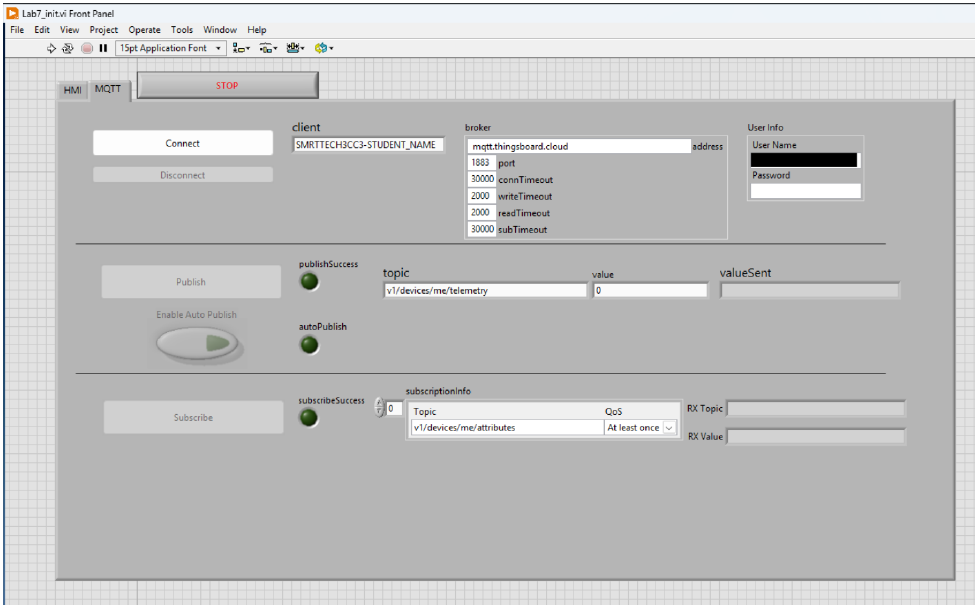Open the Align Objects toolbar menu

pyautogui.click(x=241, y=48)
